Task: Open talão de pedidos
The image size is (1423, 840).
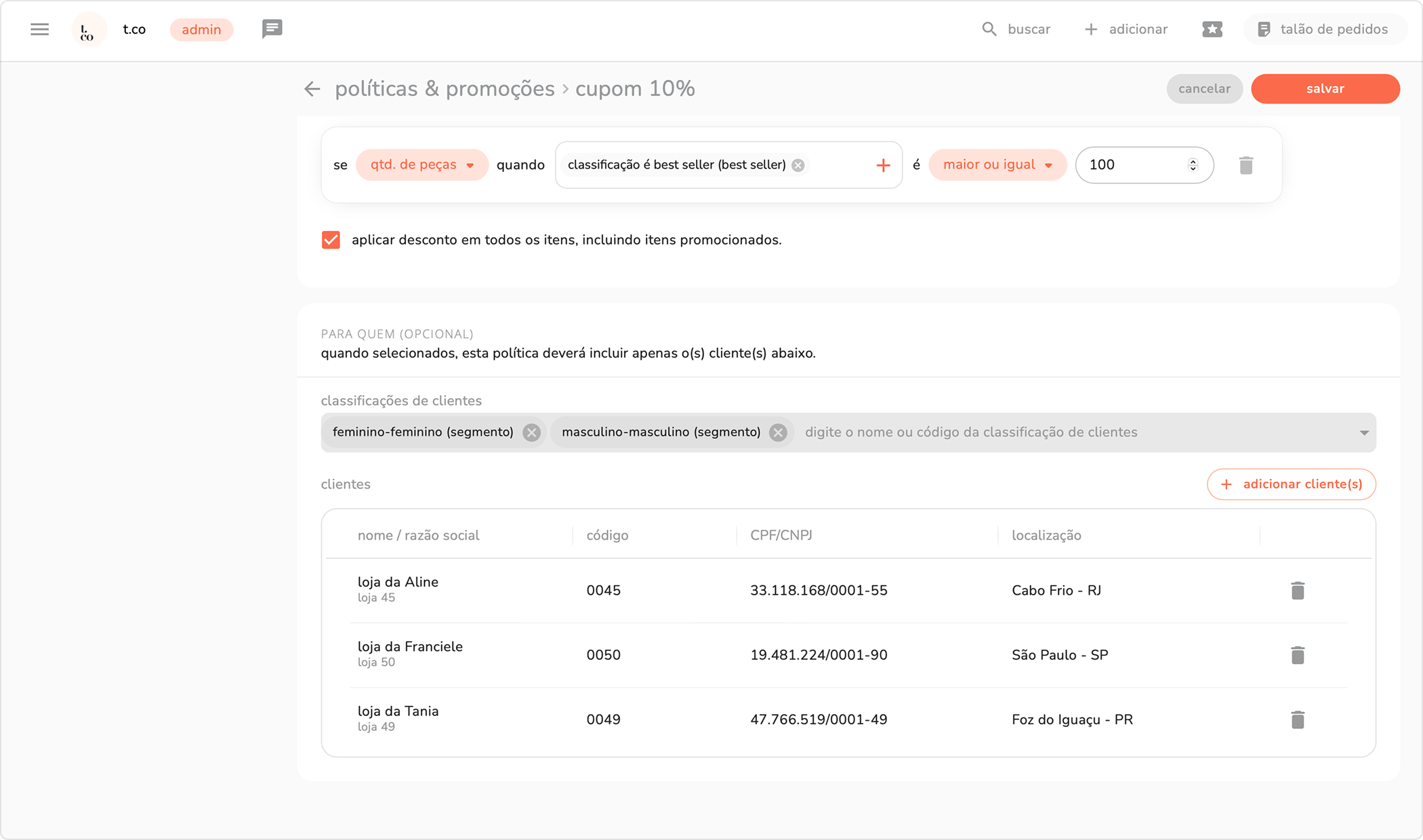Action: click(1323, 29)
